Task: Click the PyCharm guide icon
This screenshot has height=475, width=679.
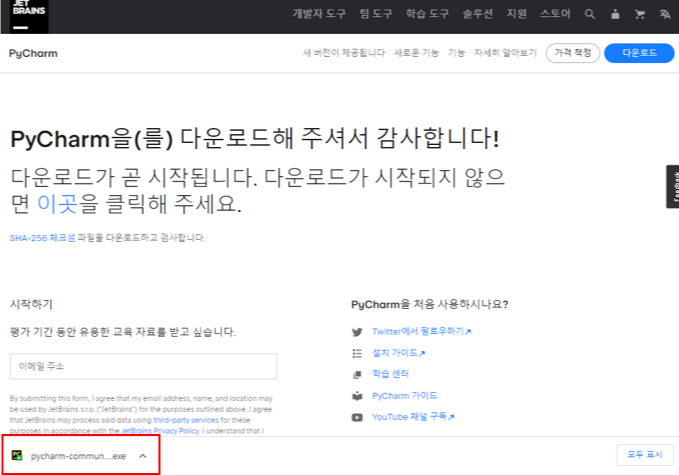Action: [357, 396]
